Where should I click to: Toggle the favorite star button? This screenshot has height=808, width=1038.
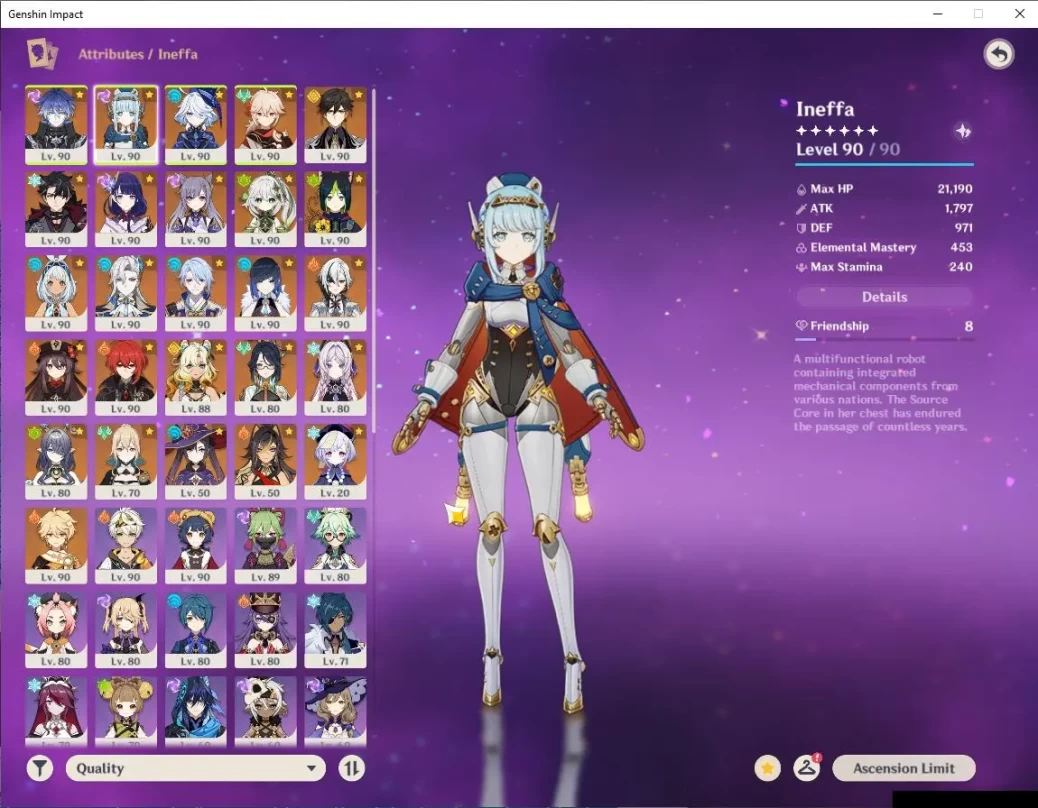tap(767, 768)
